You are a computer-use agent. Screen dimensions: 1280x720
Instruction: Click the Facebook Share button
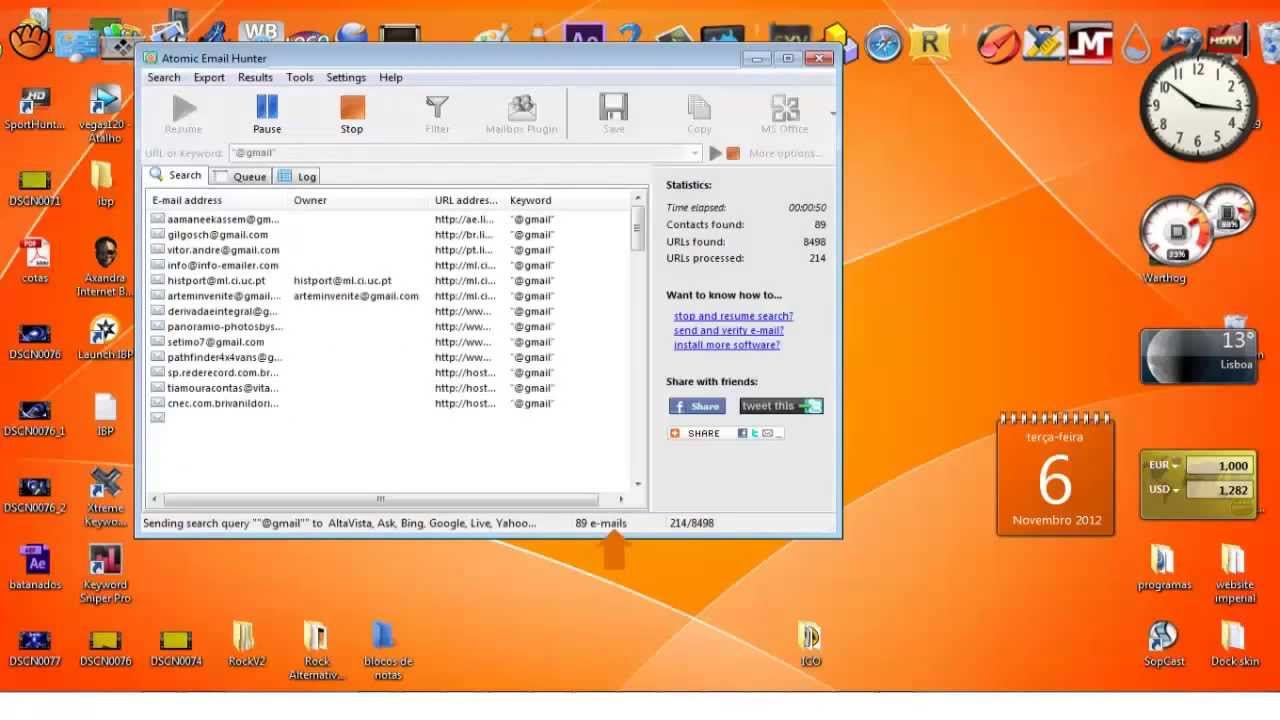[697, 406]
